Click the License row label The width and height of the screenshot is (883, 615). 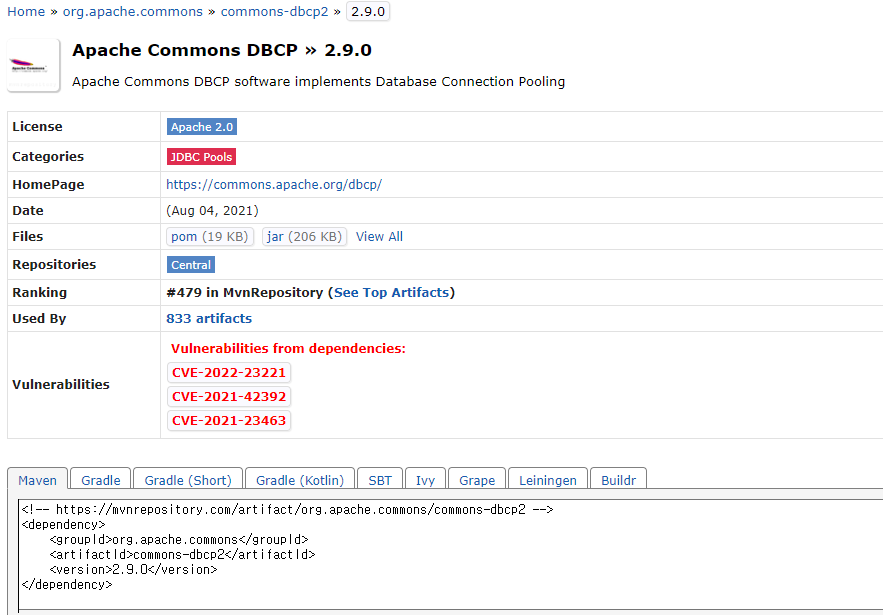point(37,127)
